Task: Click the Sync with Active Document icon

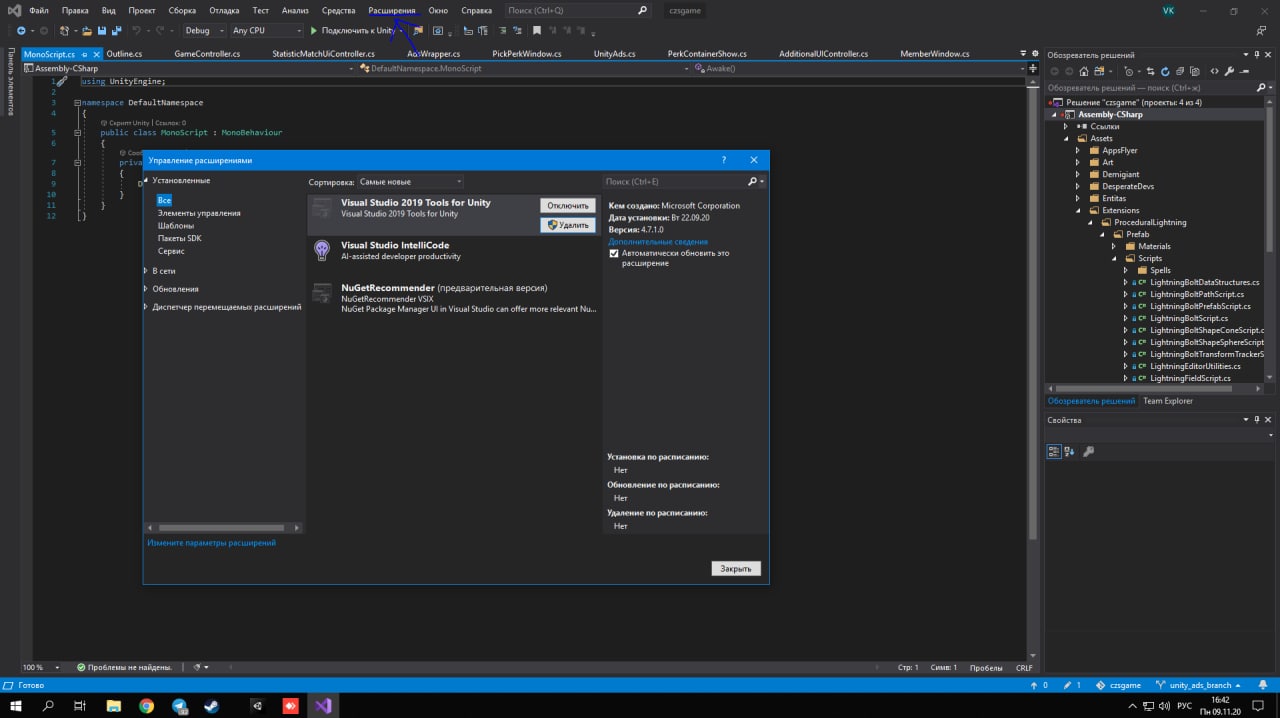Action: [x=1151, y=72]
